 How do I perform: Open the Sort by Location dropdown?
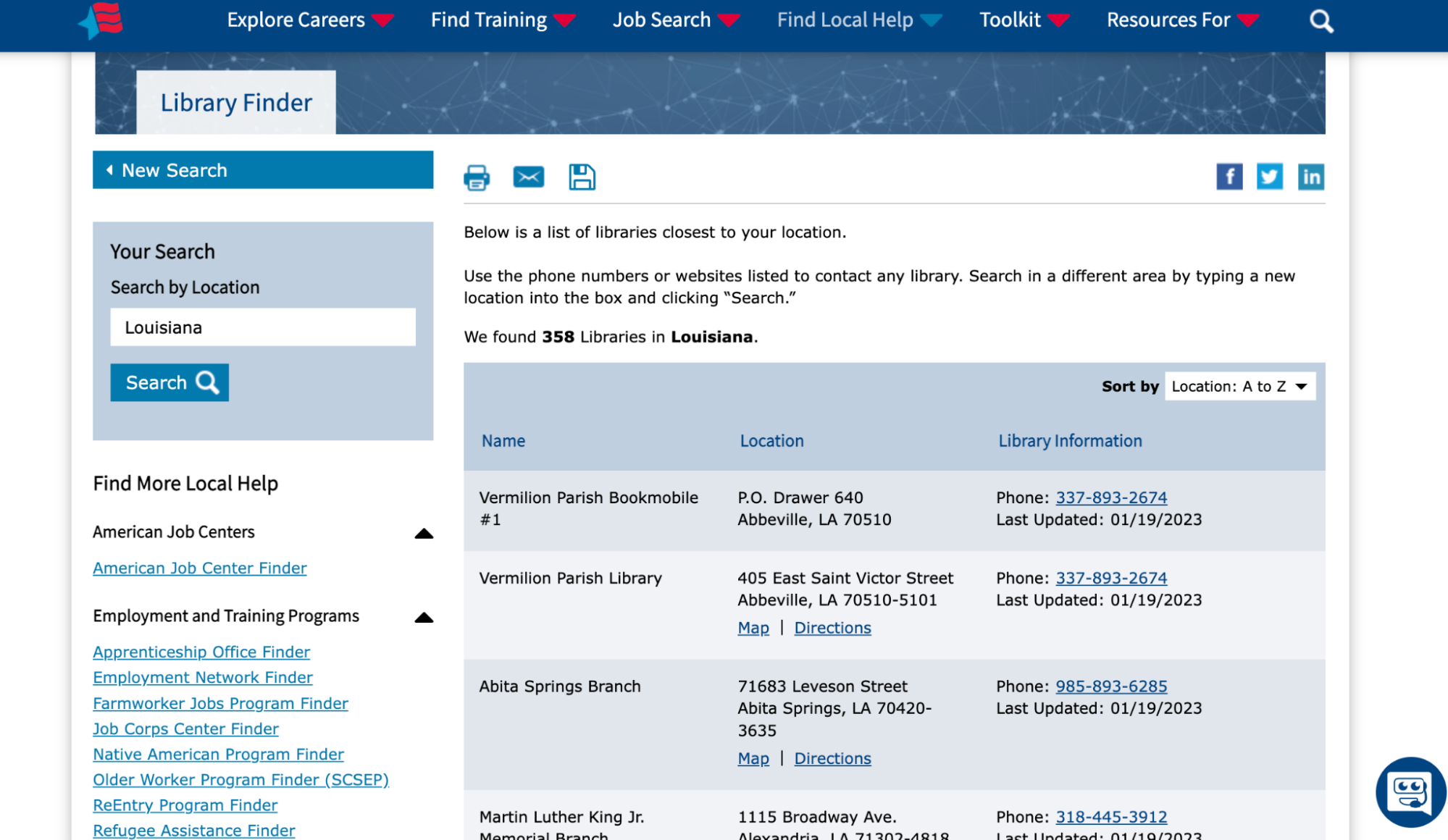tap(1239, 387)
